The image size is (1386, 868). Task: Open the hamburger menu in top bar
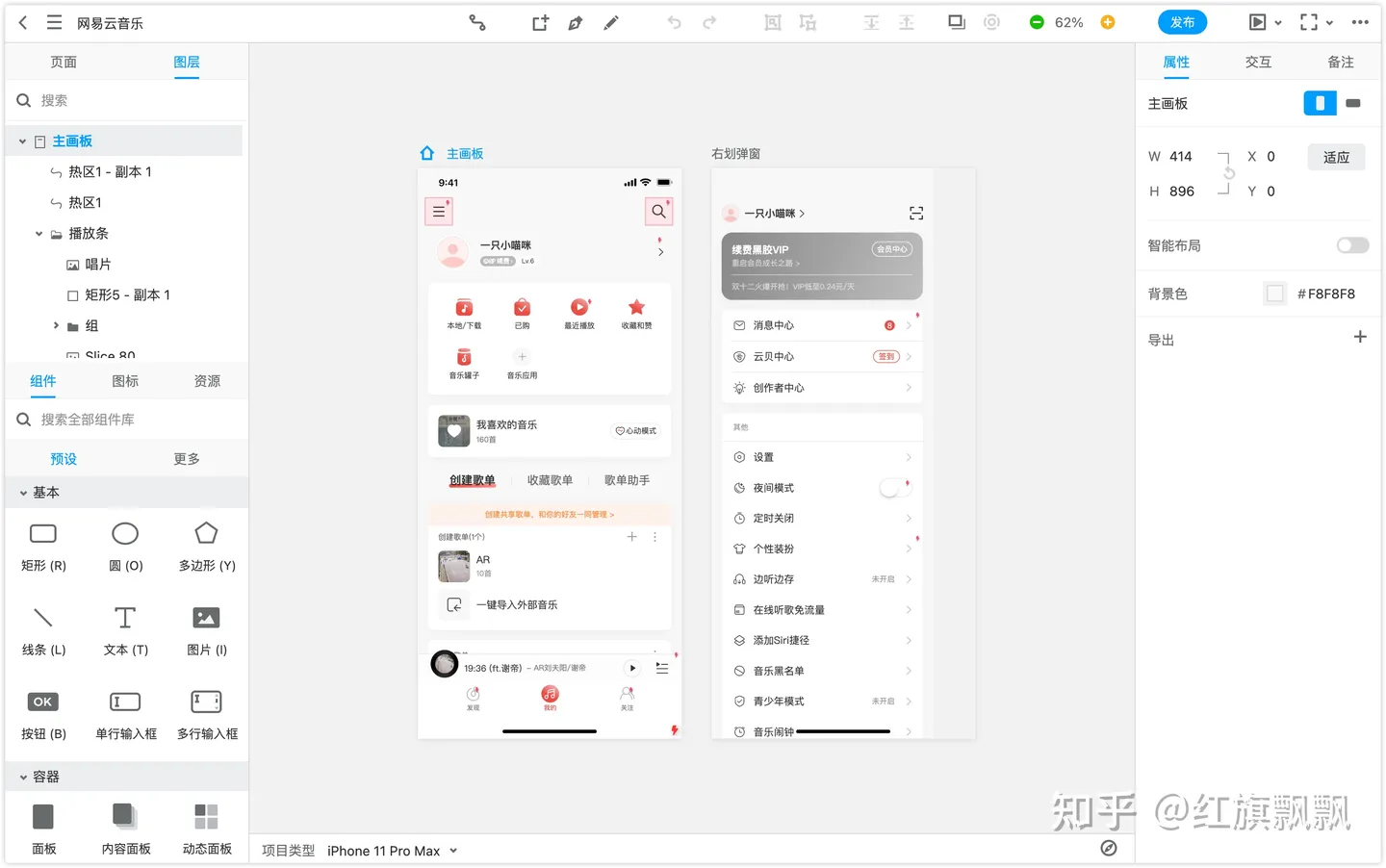pyautogui.click(x=54, y=22)
